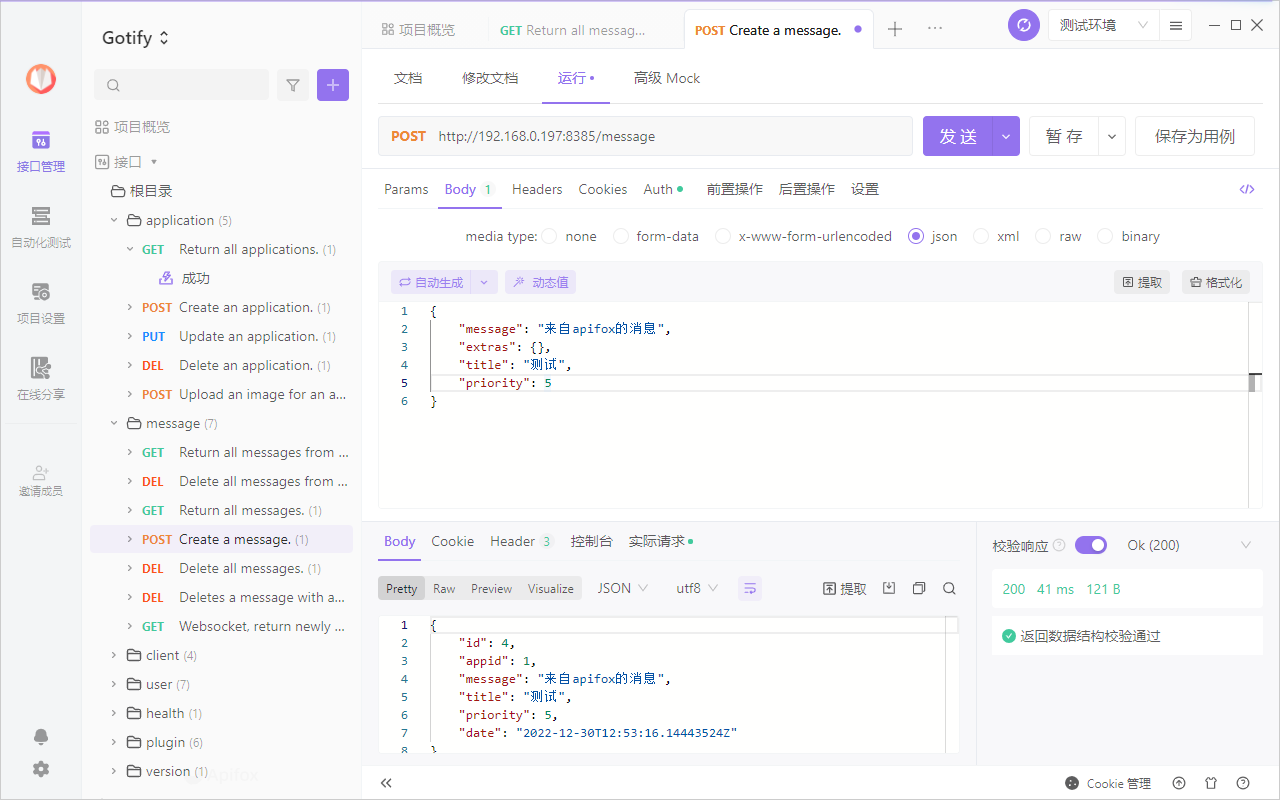Click the purple refresh sync icon
This screenshot has width=1280, height=800.
[x=1024, y=25]
